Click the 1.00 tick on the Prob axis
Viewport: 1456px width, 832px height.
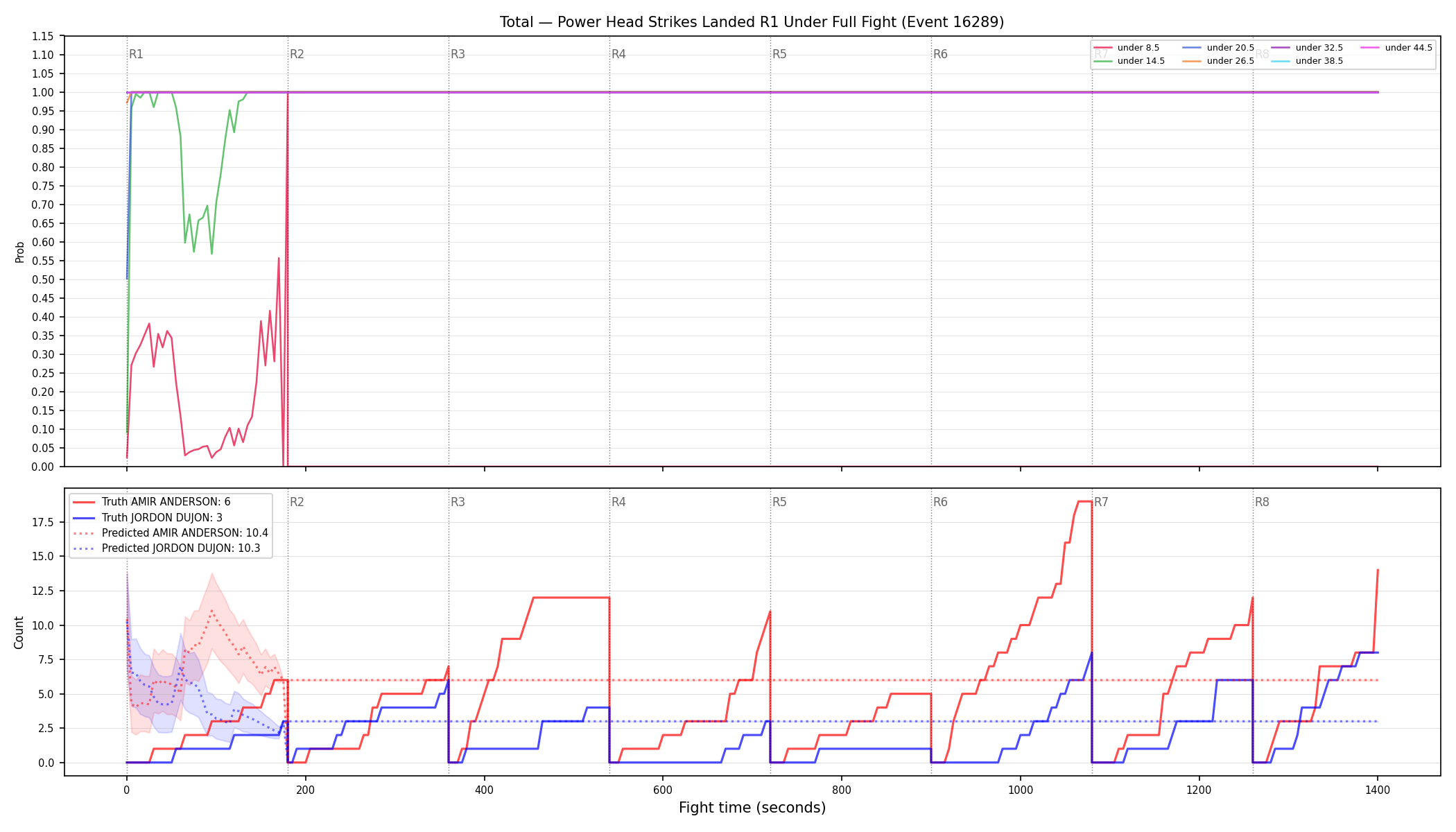43,92
